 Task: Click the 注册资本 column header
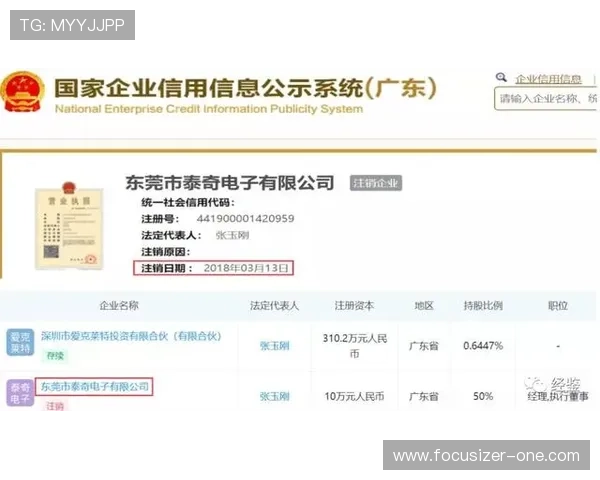pos(354,305)
